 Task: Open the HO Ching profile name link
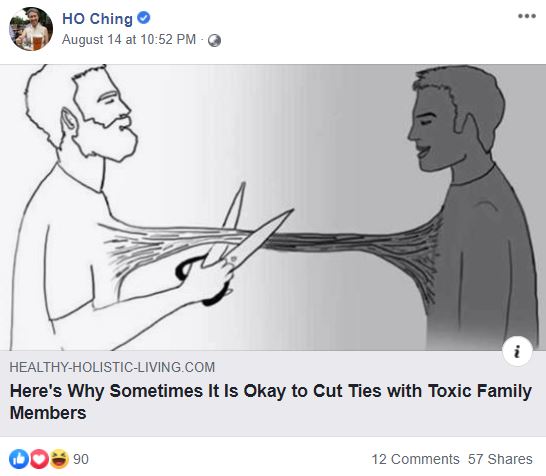97,19
